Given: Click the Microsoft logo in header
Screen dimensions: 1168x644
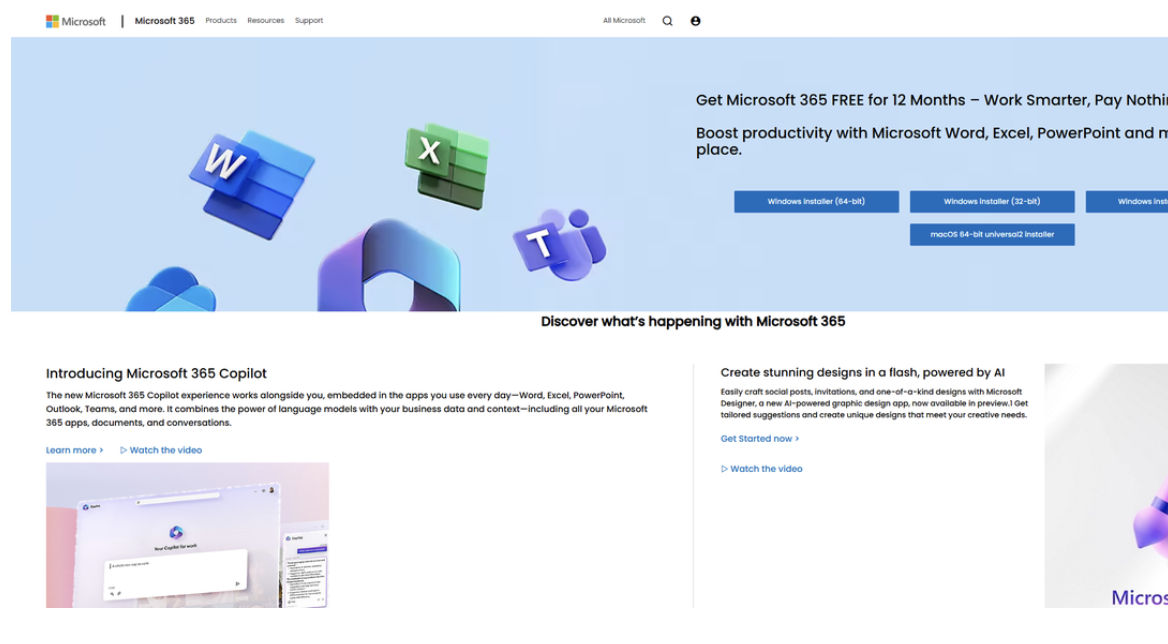Looking at the screenshot, I should coord(76,21).
